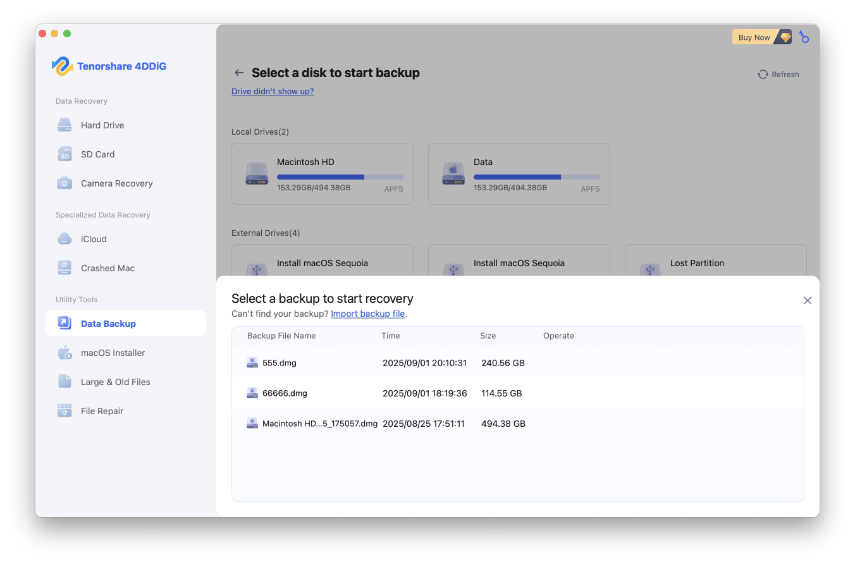The image size is (855, 564).
Task: Select the Lost Partition drive card
Action: (715, 261)
